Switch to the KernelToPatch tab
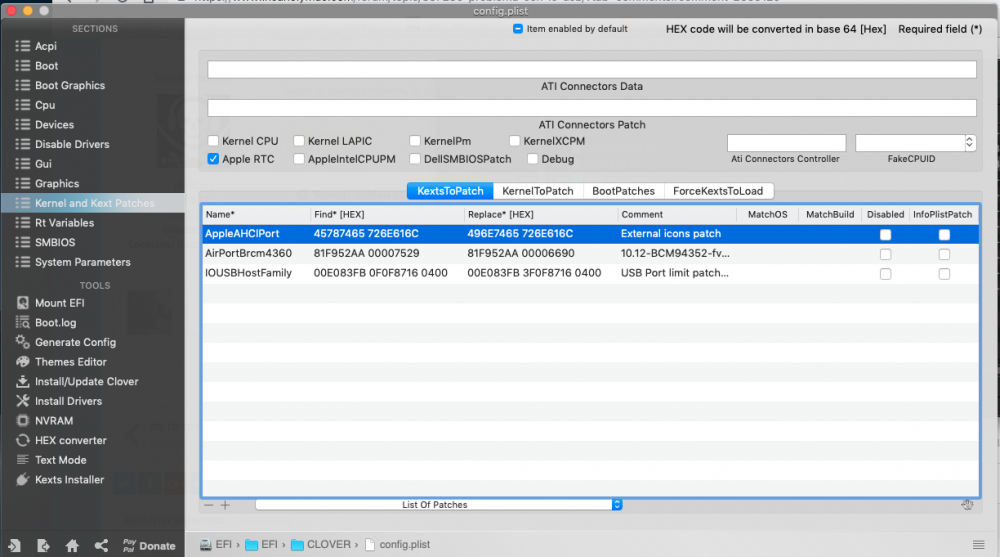This screenshot has height=557, width=1000. 538,191
